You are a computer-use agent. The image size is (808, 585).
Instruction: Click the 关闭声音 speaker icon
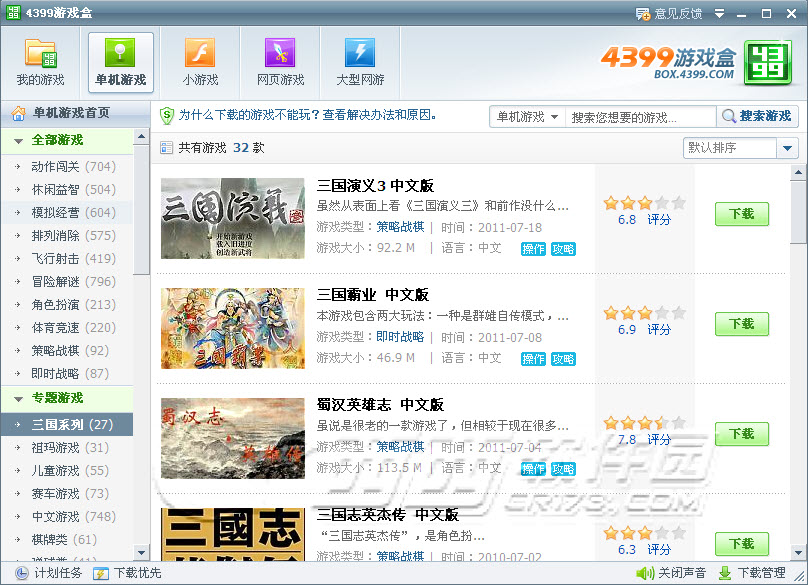pos(645,573)
